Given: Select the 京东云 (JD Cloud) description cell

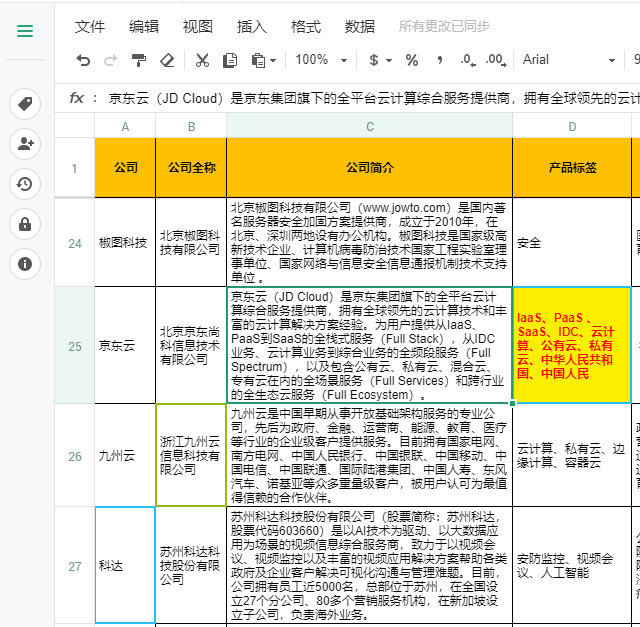Looking at the screenshot, I should pos(369,345).
